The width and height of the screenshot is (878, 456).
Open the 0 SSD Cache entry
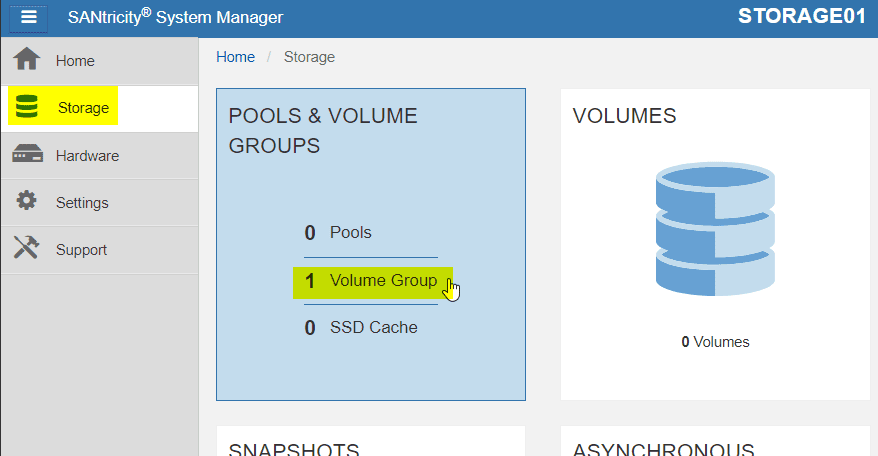(361, 327)
